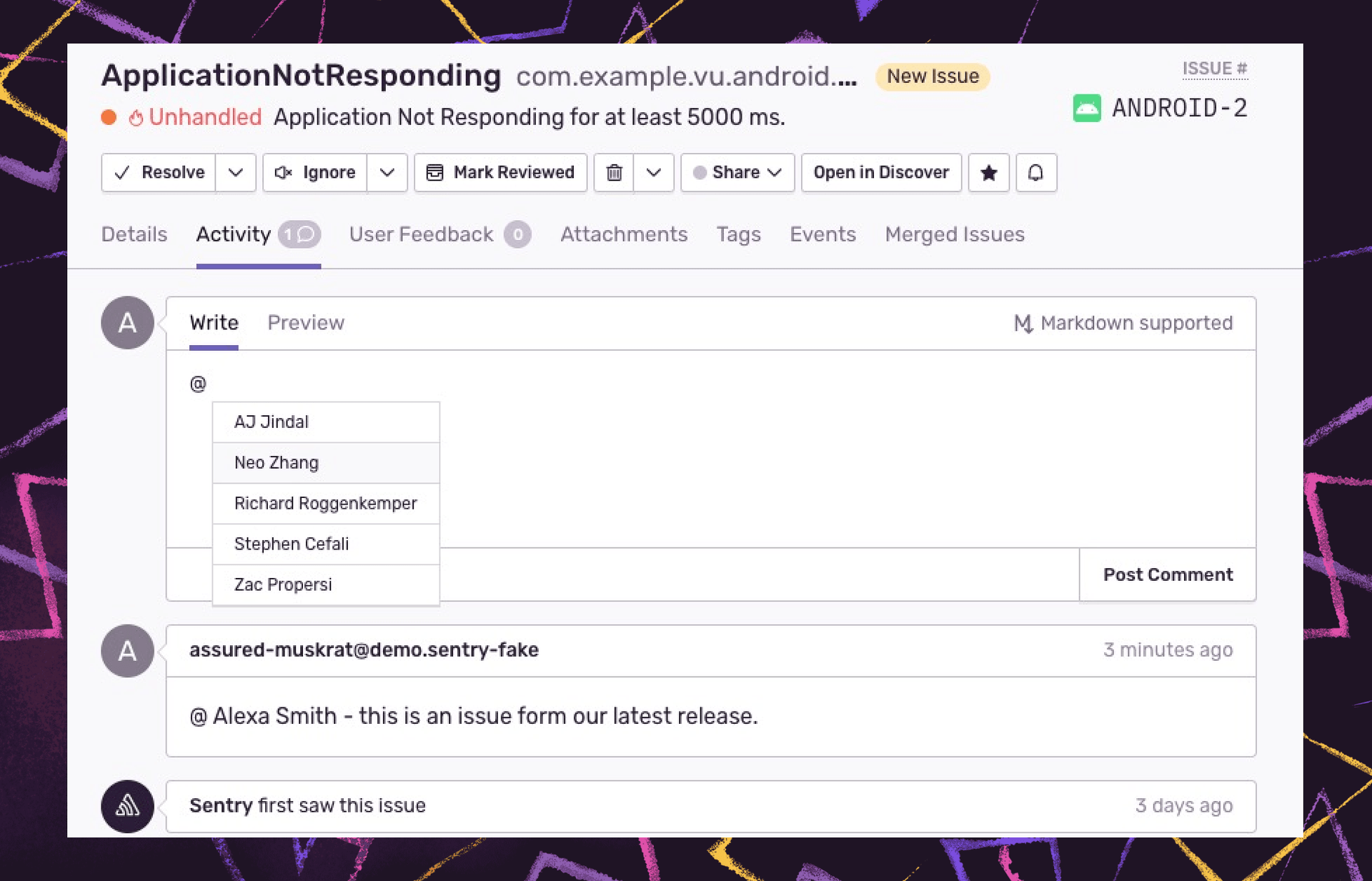Click Mark Reviewed button
The height and width of the screenshot is (881, 1372).
pyautogui.click(x=501, y=172)
